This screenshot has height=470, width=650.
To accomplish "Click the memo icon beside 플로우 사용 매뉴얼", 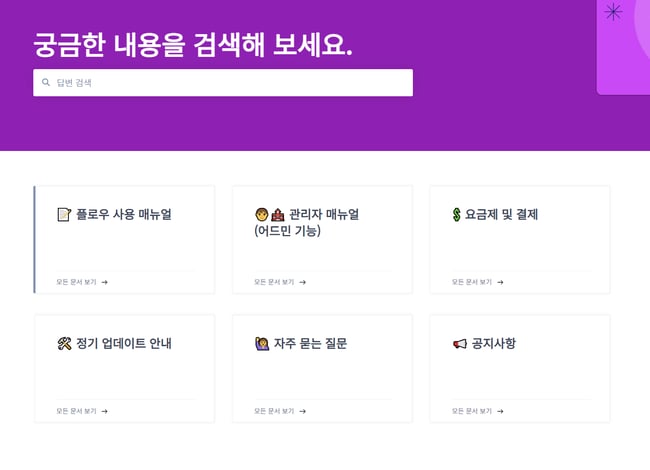I will click(x=64, y=214).
